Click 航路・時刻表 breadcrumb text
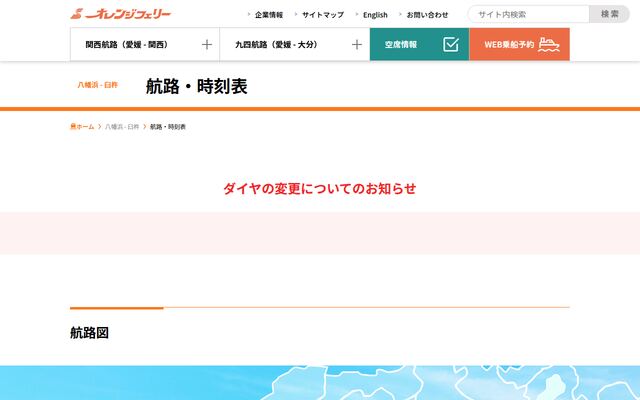The width and height of the screenshot is (640, 400). (x=168, y=127)
